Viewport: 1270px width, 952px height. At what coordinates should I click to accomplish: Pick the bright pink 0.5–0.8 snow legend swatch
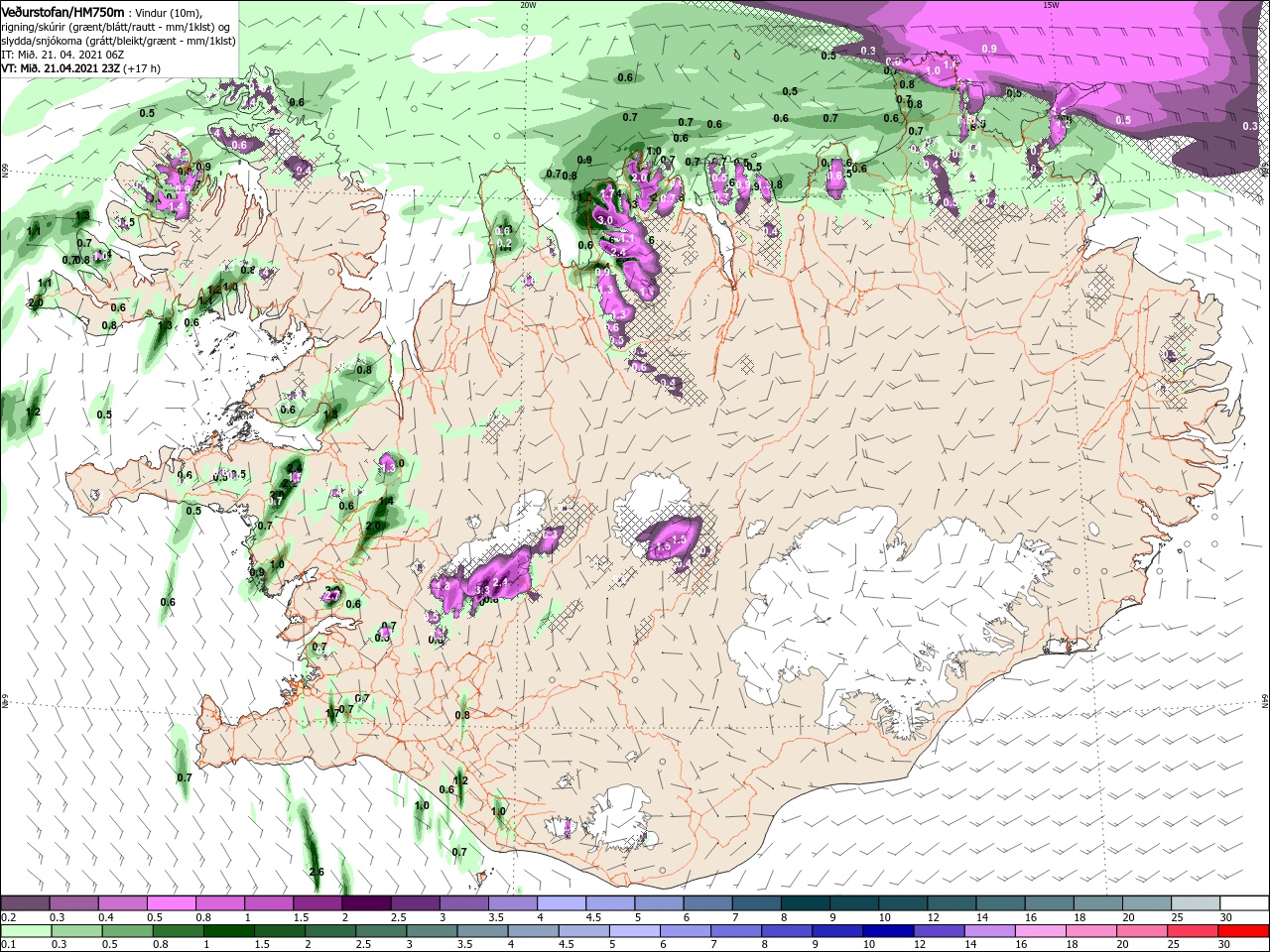point(171,903)
